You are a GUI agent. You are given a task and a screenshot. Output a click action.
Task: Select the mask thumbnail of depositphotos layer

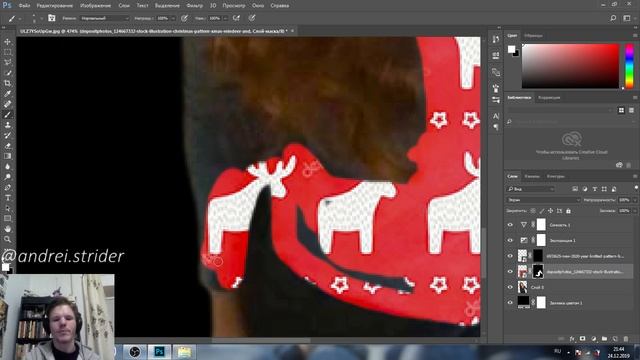coord(538,271)
